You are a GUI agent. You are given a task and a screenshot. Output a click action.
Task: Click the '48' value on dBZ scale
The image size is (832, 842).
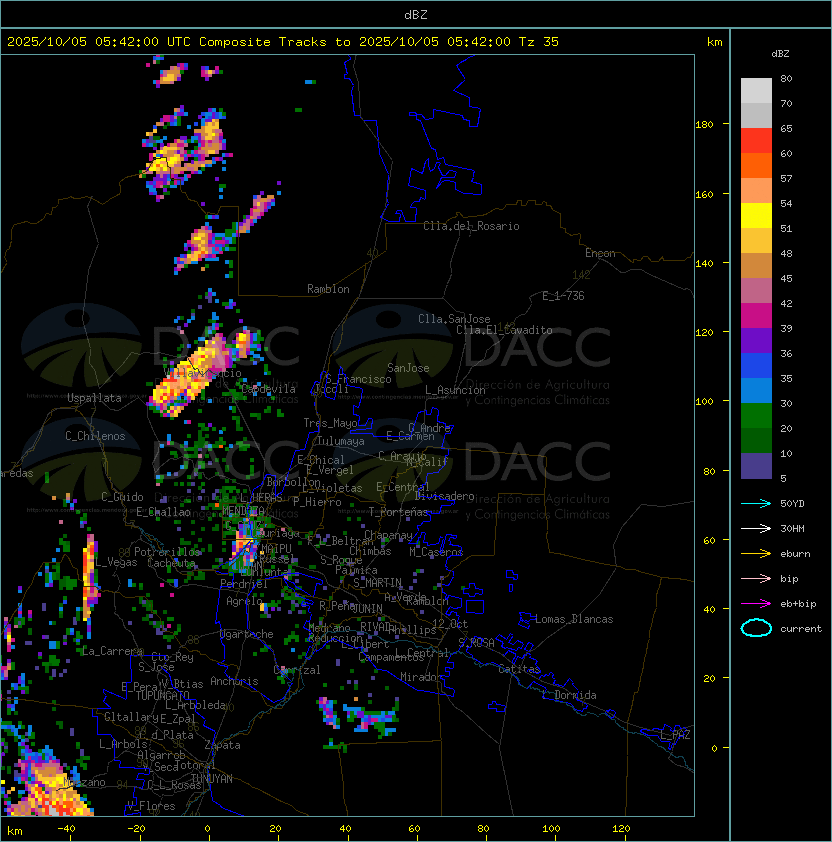(x=786, y=253)
